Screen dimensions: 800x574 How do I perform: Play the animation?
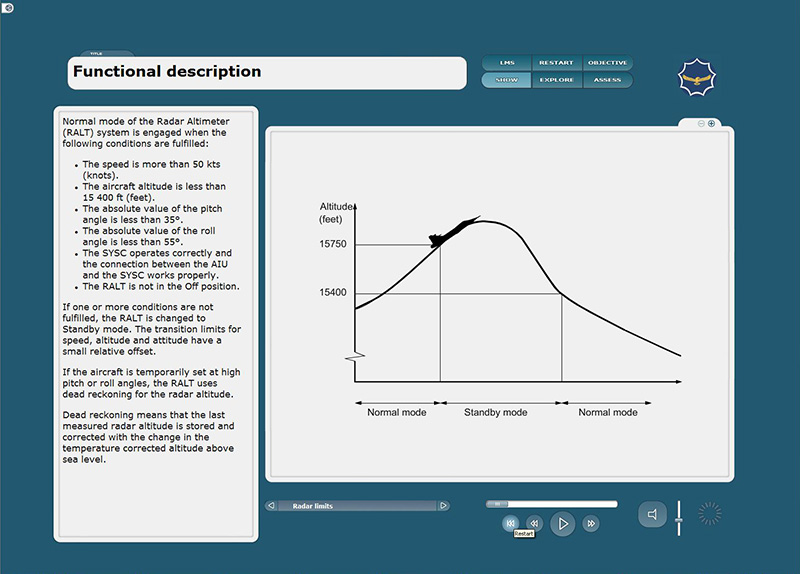click(x=563, y=524)
